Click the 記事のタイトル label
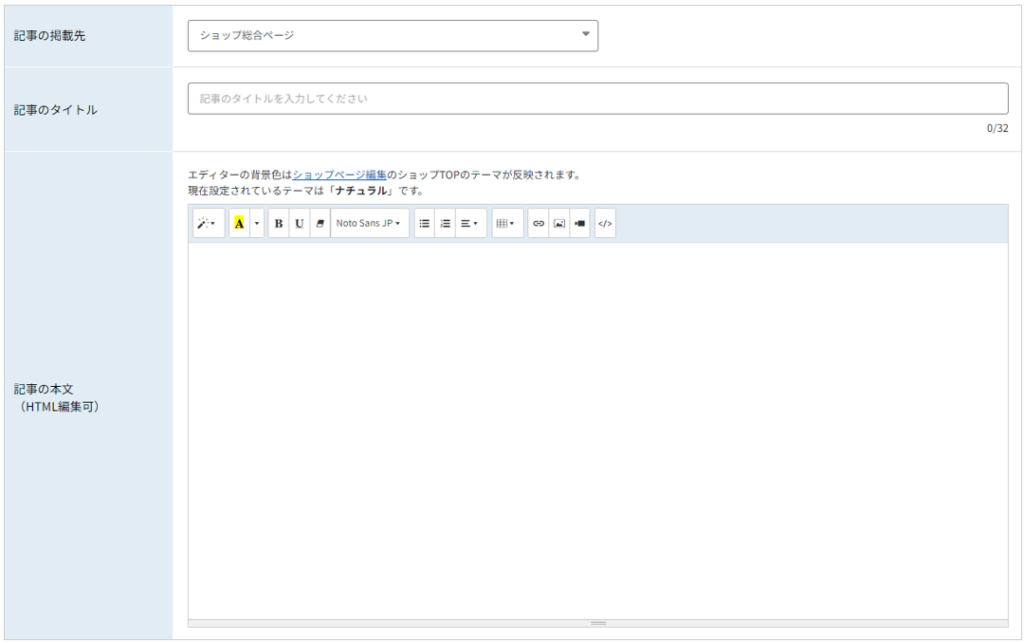The image size is (1024, 643). (56, 110)
